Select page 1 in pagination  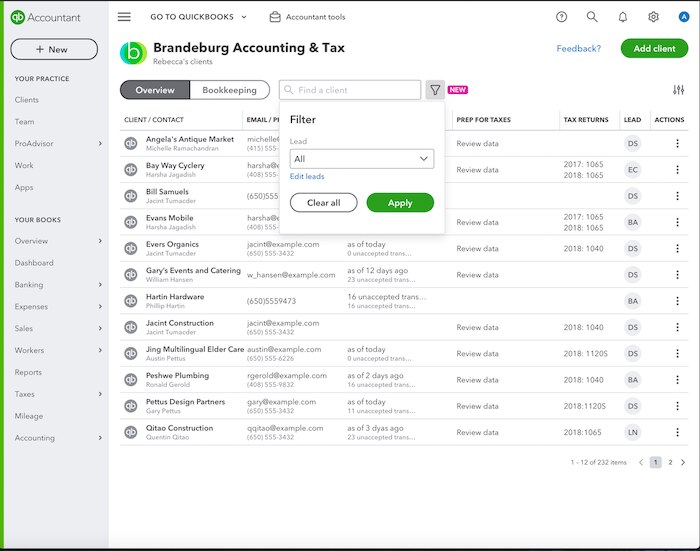[x=655, y=463]
